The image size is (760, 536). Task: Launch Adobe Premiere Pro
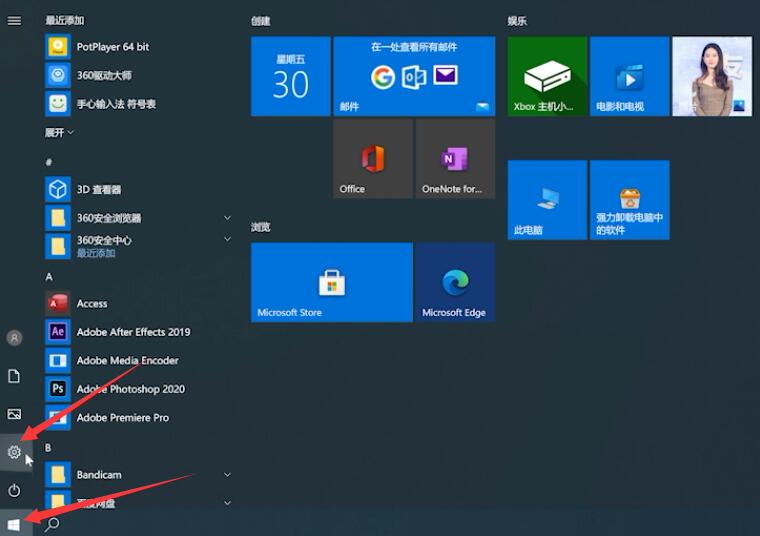[x=138, y=417]
